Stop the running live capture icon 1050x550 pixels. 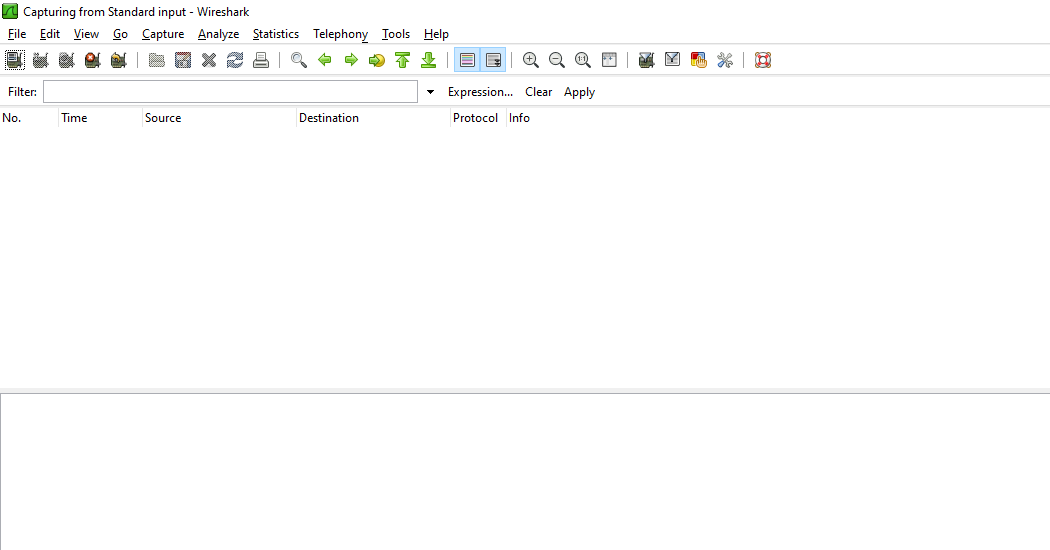coord(92,60)
